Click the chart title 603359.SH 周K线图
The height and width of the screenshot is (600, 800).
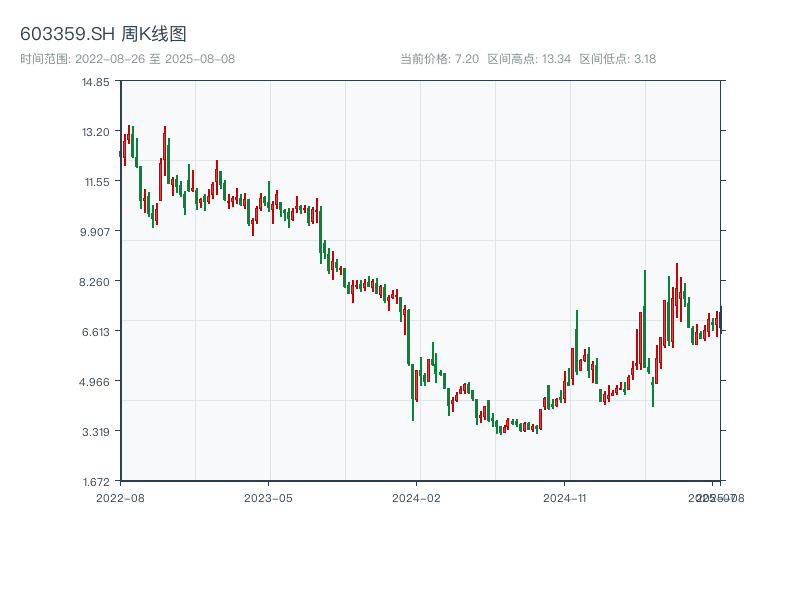103,35
